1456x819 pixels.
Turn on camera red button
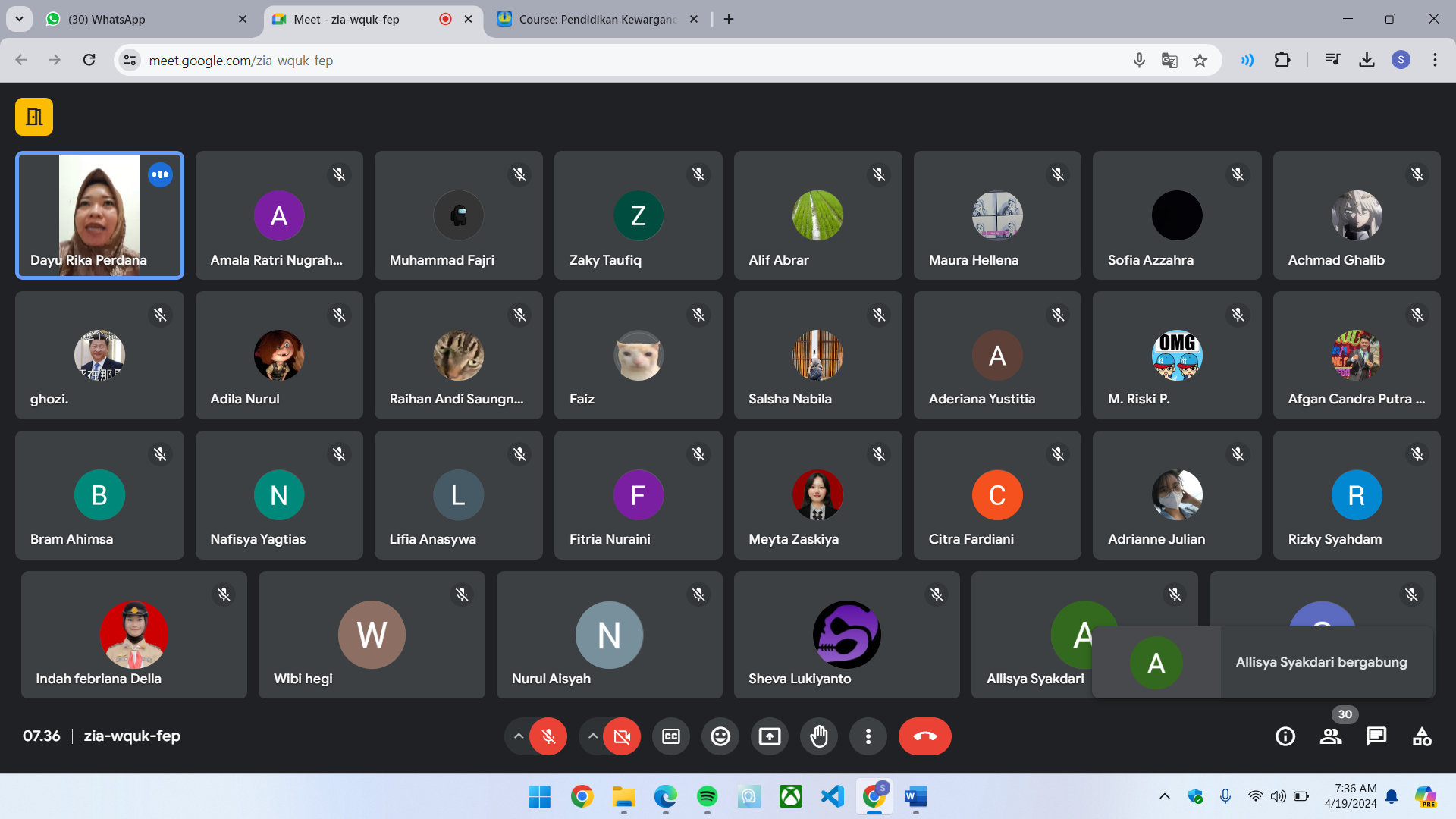[622, 736]
